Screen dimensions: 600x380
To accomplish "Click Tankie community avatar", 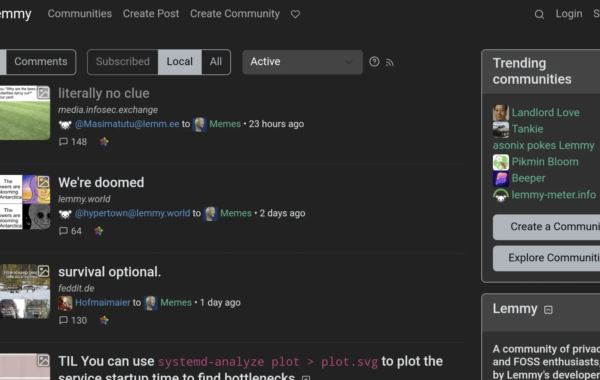I will coord(501,129).
